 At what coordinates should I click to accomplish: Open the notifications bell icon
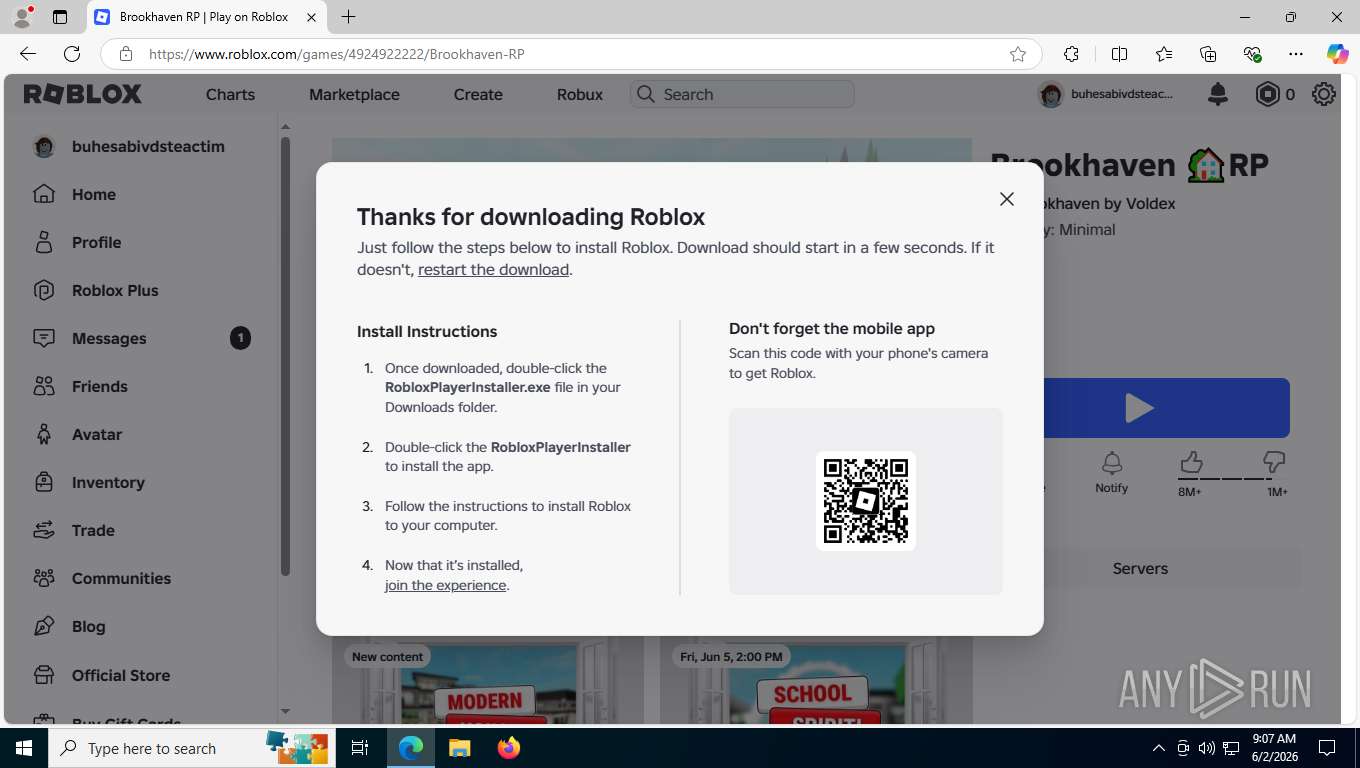(1218, 94)
